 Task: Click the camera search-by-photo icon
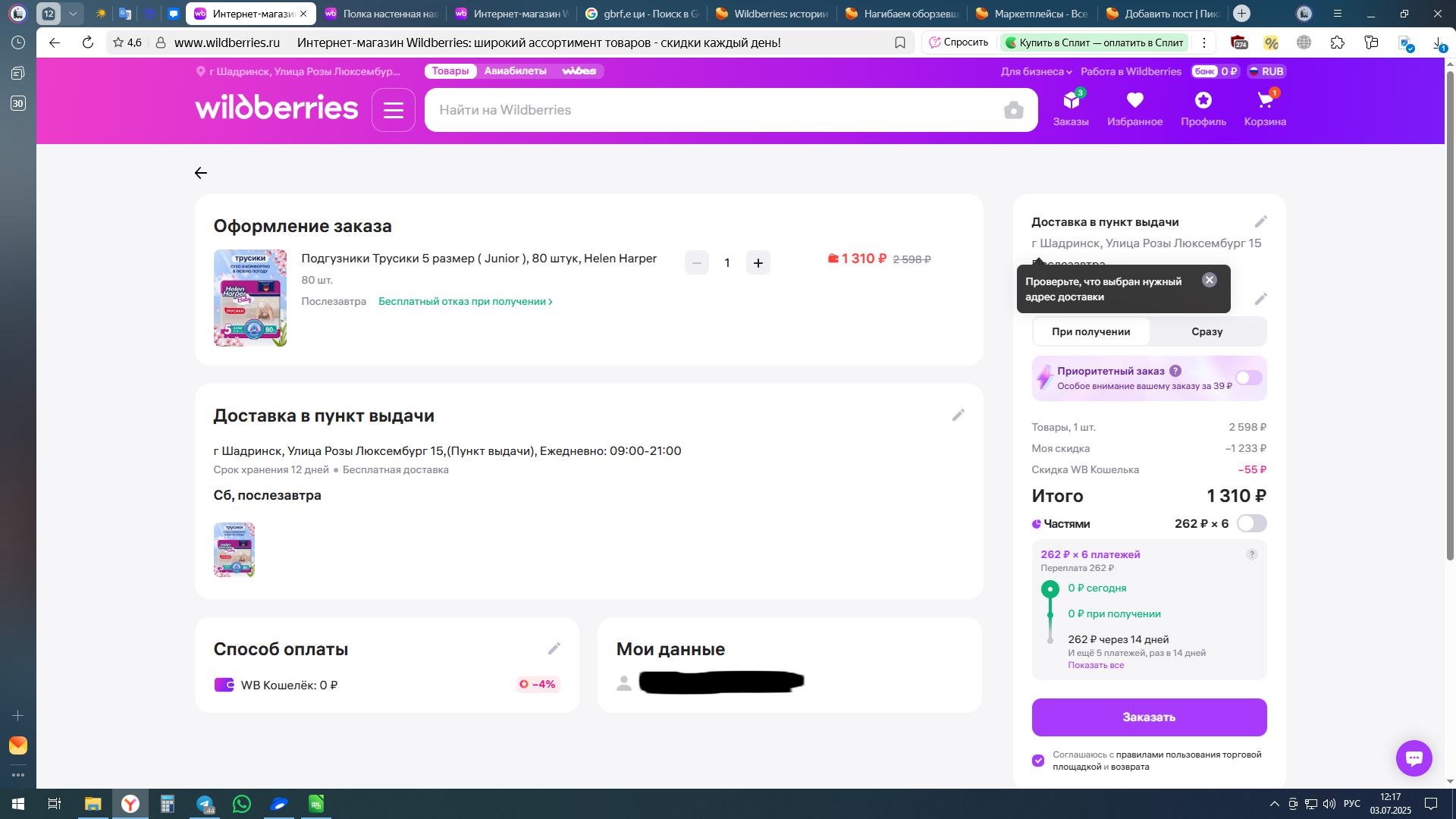[1013, 111]
